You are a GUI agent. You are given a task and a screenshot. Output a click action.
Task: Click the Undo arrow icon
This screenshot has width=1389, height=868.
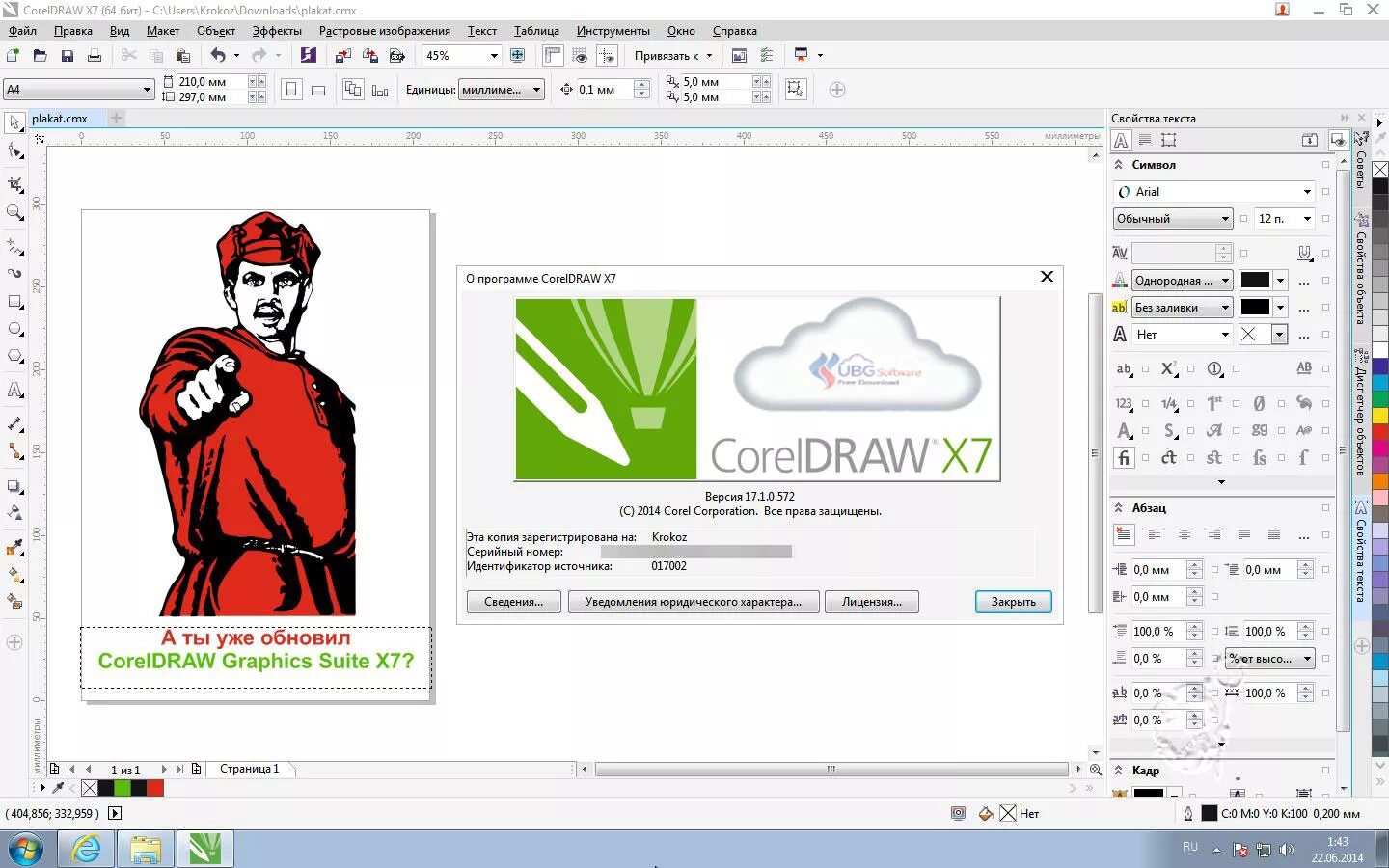click(x=218, y=56)
